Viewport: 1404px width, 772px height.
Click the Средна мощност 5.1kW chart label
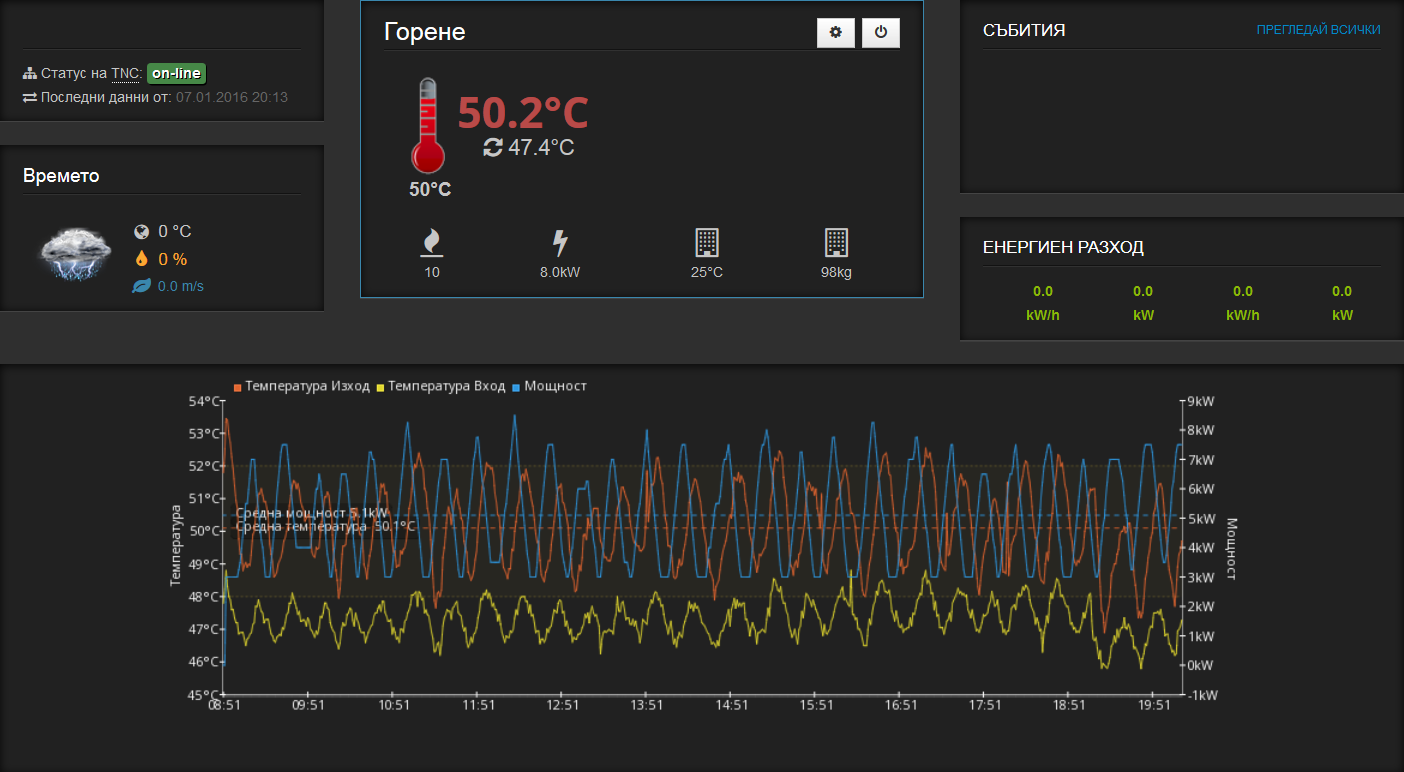[296, 513]
